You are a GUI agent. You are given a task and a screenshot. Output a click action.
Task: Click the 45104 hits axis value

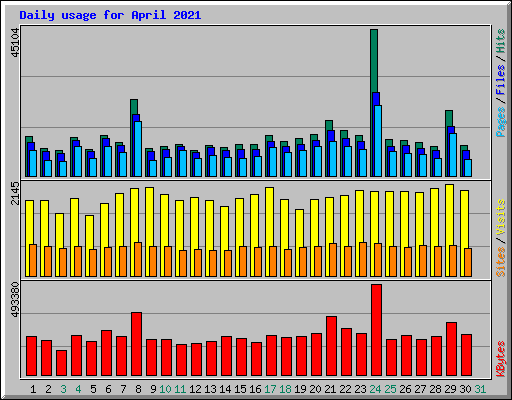[x=15, y=43]
